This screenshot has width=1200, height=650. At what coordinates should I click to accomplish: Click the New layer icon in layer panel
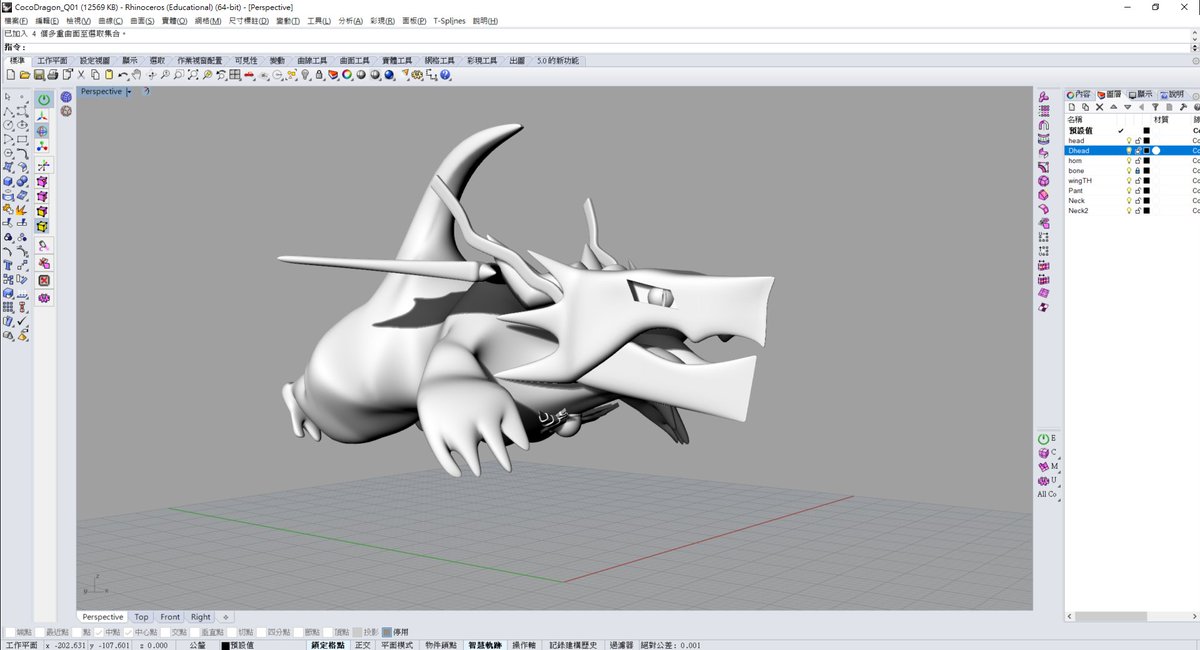coord(1072,107)
